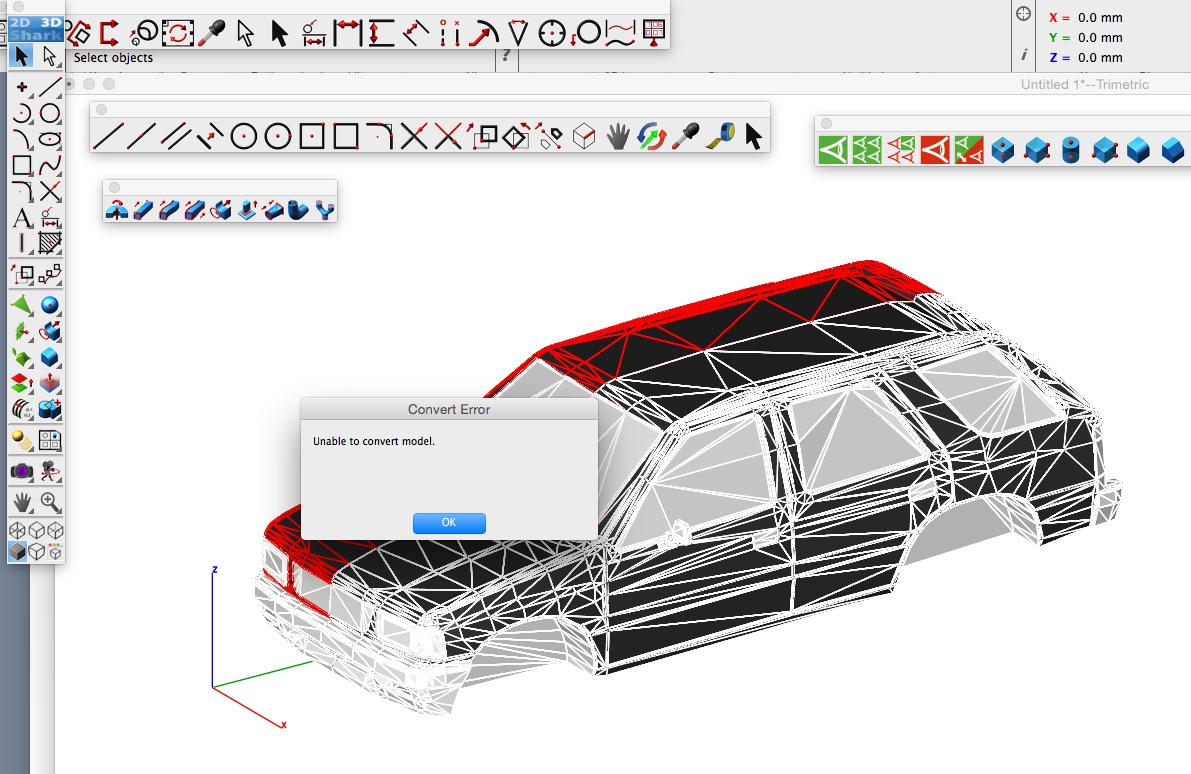Expand the rectangle tool flyout in left palette

click(x=22, y=166)
